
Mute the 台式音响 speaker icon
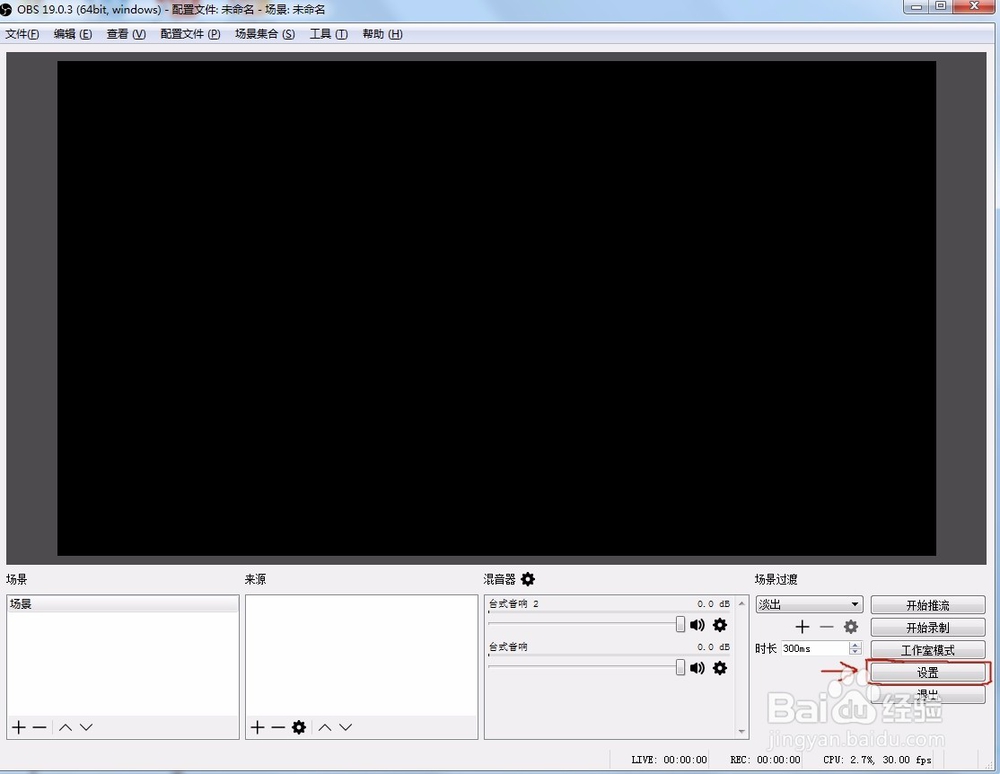(x=697, y=668)
